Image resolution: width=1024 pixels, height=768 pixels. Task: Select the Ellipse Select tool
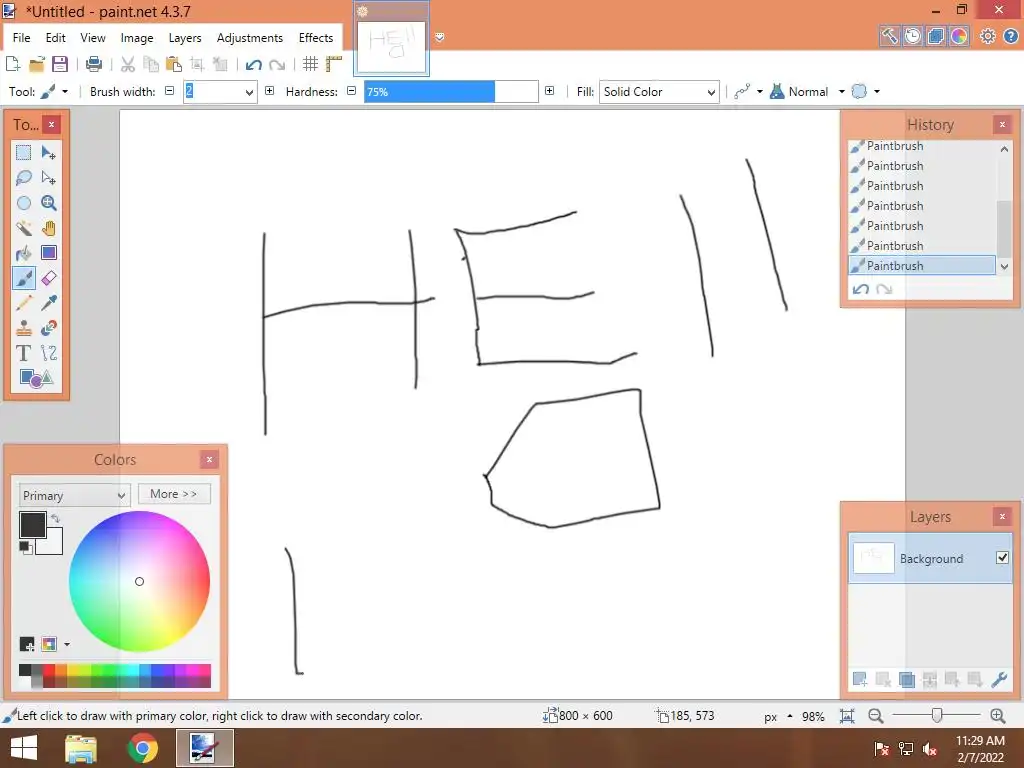[24, 203]
